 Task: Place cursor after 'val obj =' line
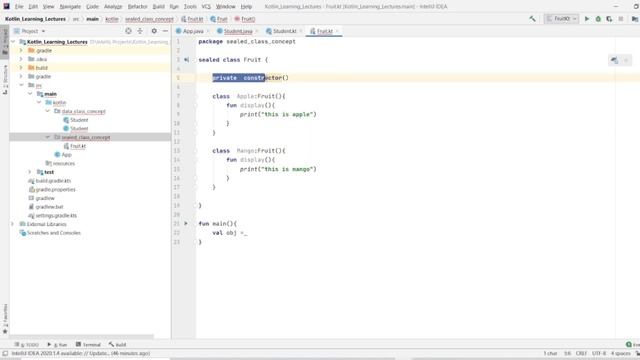[248, 233]
